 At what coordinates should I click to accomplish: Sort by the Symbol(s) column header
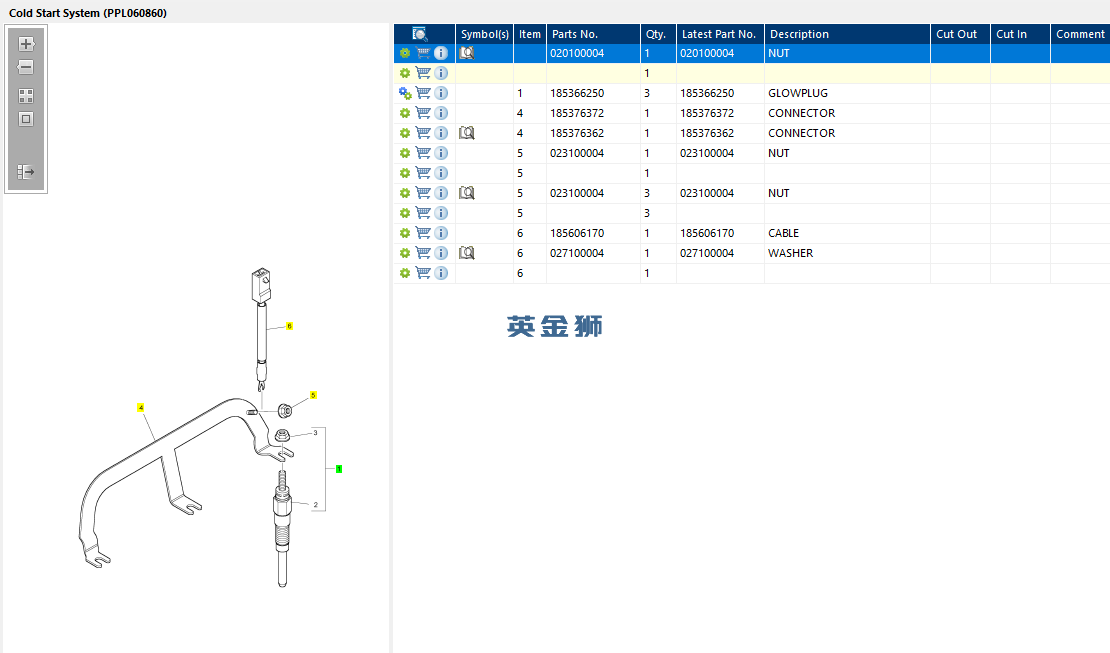[484, 34]
